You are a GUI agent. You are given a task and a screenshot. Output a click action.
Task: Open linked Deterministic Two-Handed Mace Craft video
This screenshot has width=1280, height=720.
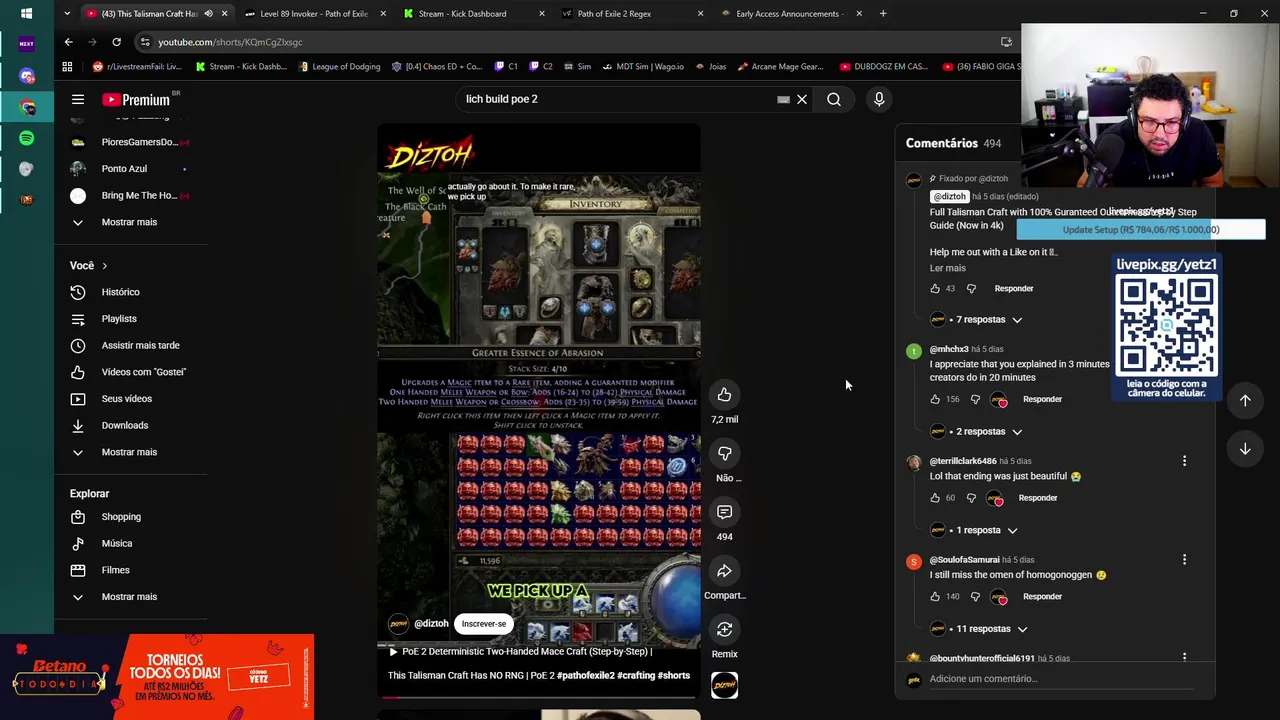(520, 652)
